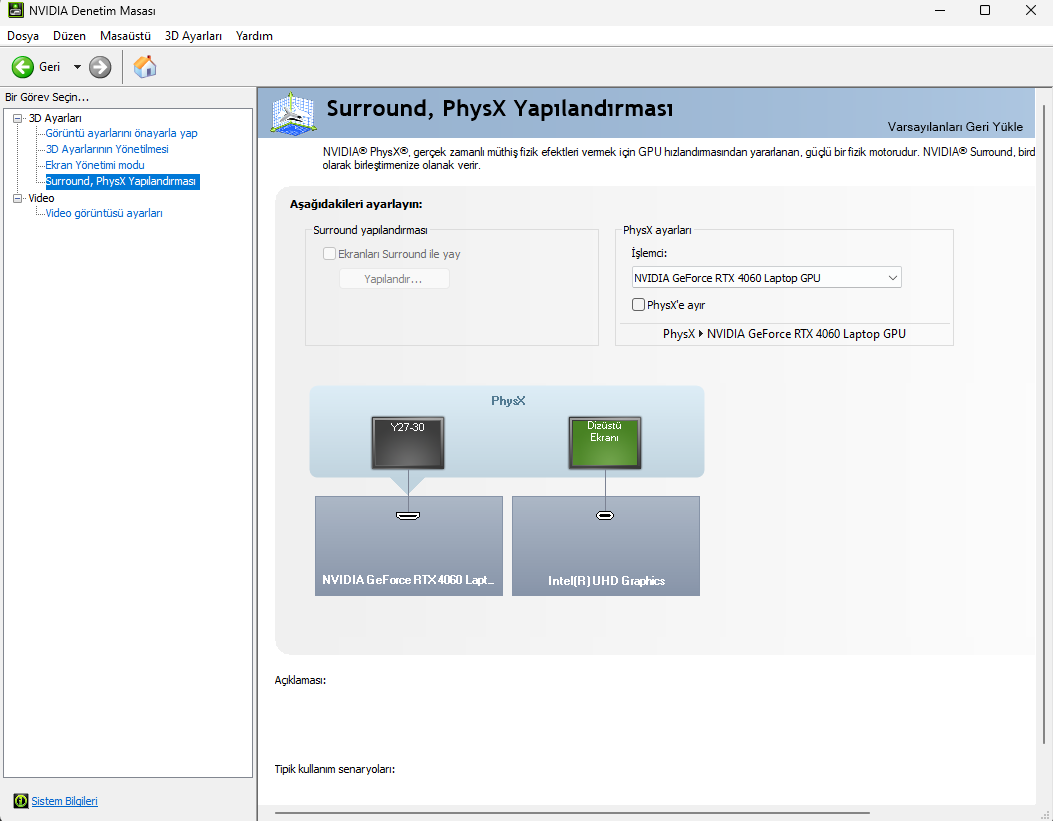Click the NVIDIA GeForce RTX 4060 GPU box
This screenshot has height=821, width=1053.
coord(409,546)
